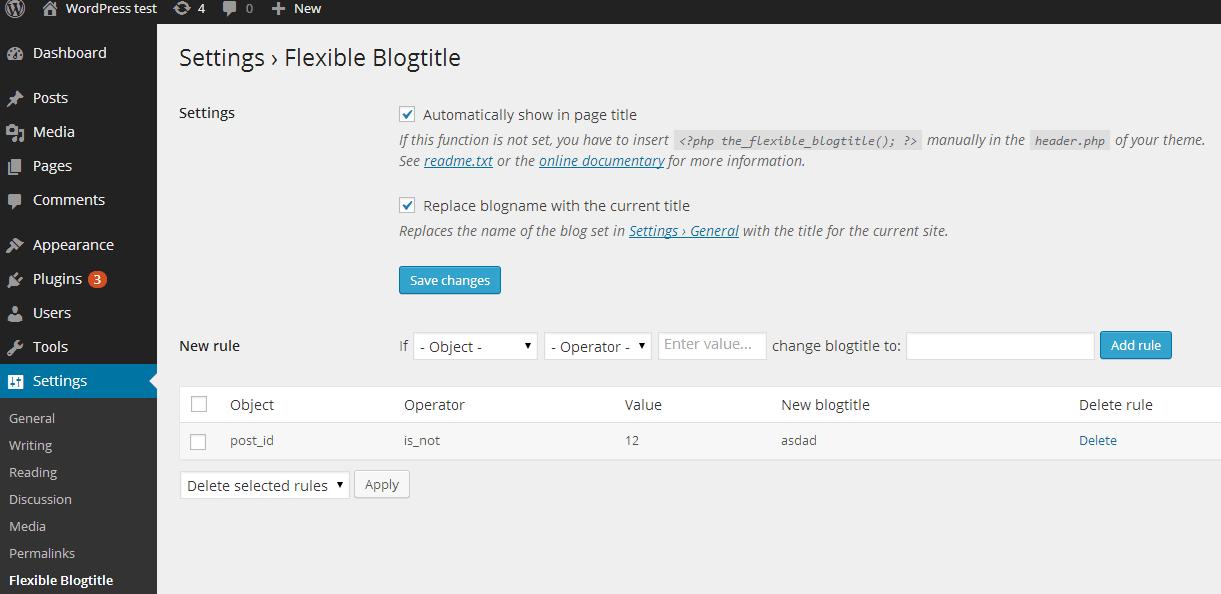Open the updates icon showing 4
The height and width of the screenshot is (594, 1221).
(x=181, y=8)
